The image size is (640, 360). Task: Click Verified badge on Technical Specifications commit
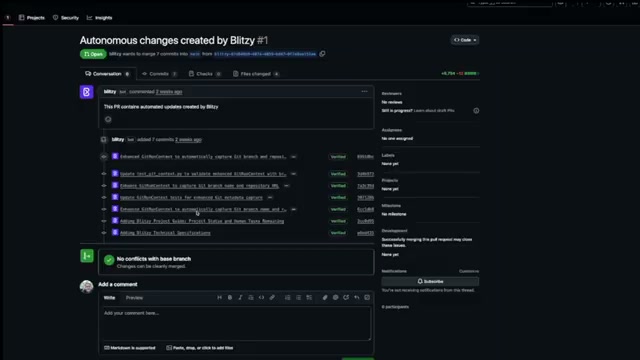coord(338,233)
